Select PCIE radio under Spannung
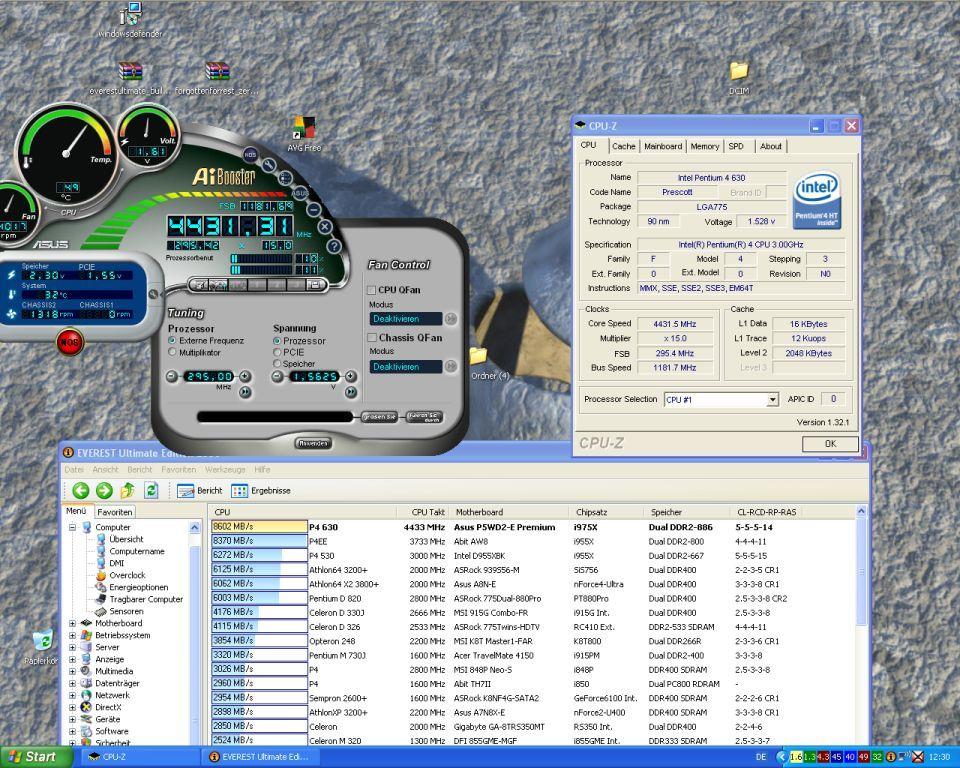The image size is (960, 768). pyautogui.click(x=277, y=352)
